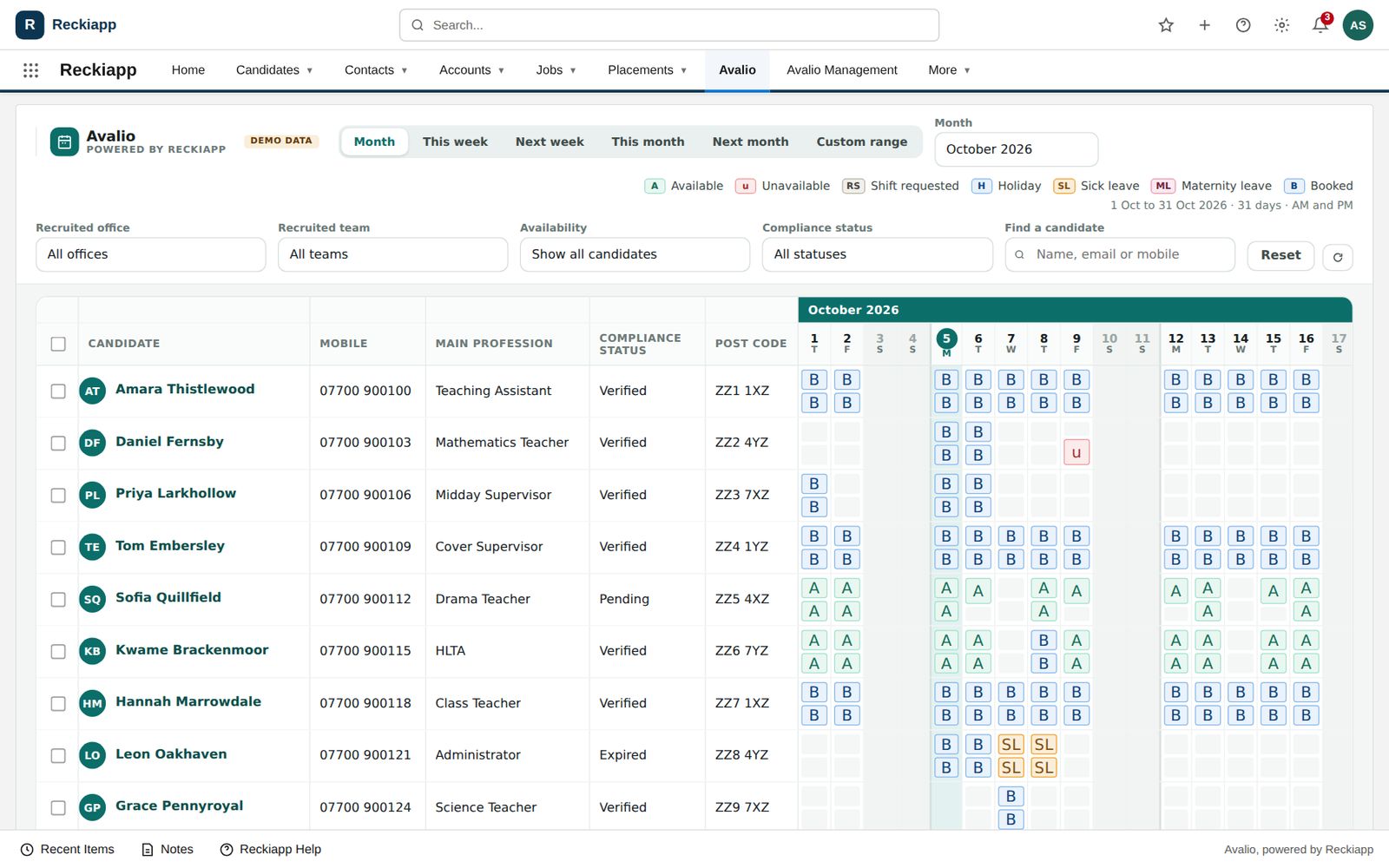Open the Compliance status dropdown
The height and width of the screenshot is (868, 1389).
pos(877,254)
